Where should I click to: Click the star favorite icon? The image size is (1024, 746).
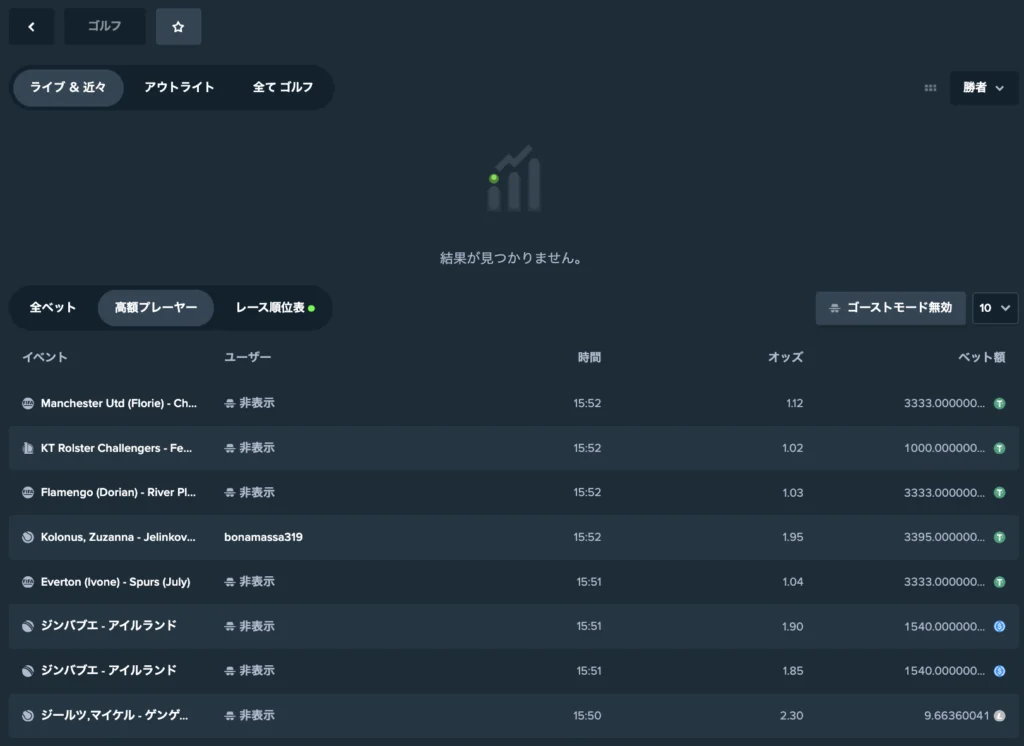178,27
